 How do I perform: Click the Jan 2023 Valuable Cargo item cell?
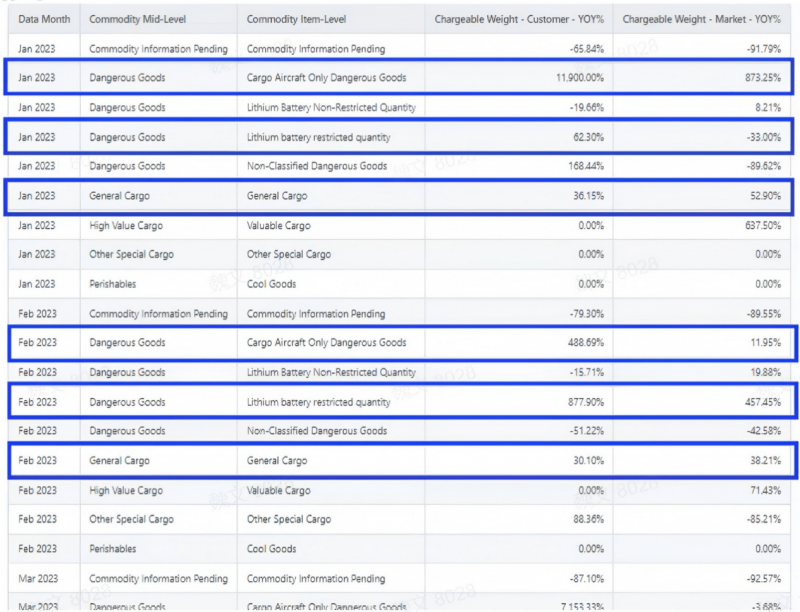coord(278,226)
